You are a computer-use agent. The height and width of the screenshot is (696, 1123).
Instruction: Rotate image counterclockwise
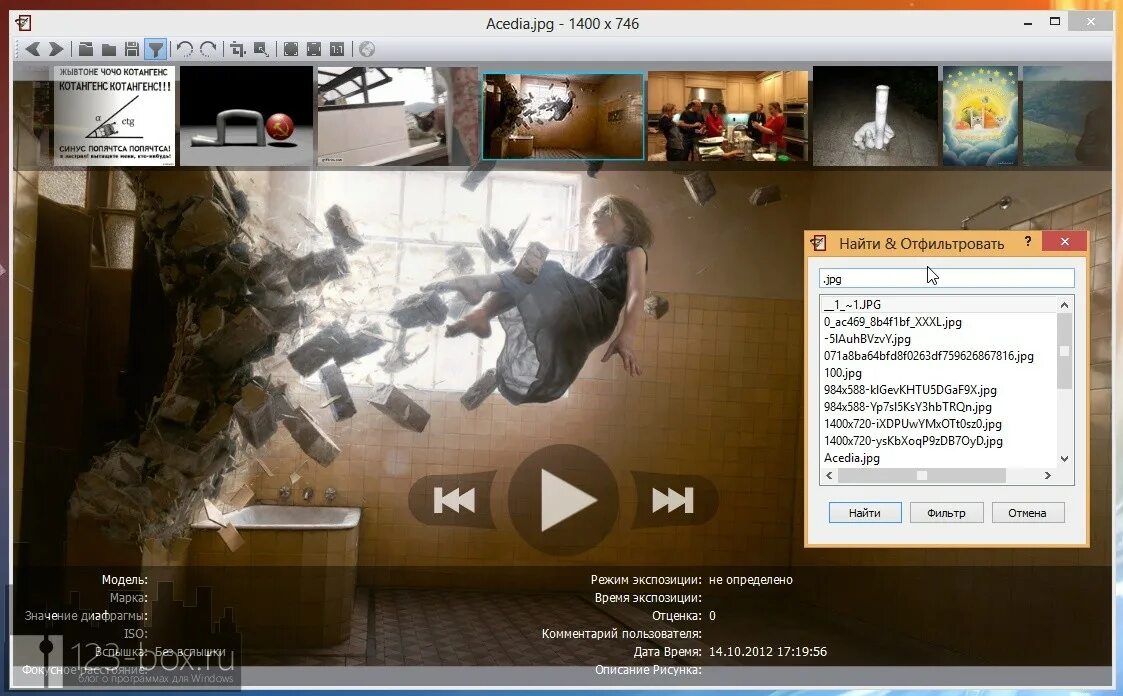coord(185,49)
